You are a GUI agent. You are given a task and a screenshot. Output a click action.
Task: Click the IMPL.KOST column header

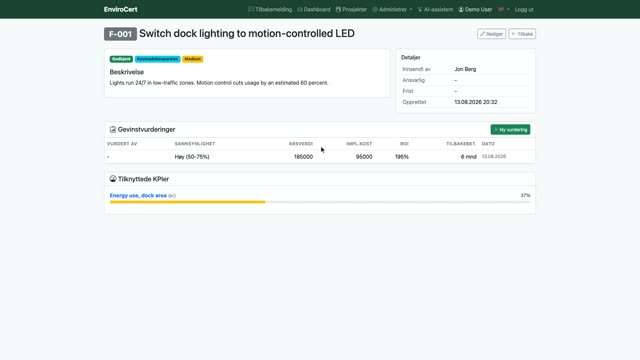point(359,144)
